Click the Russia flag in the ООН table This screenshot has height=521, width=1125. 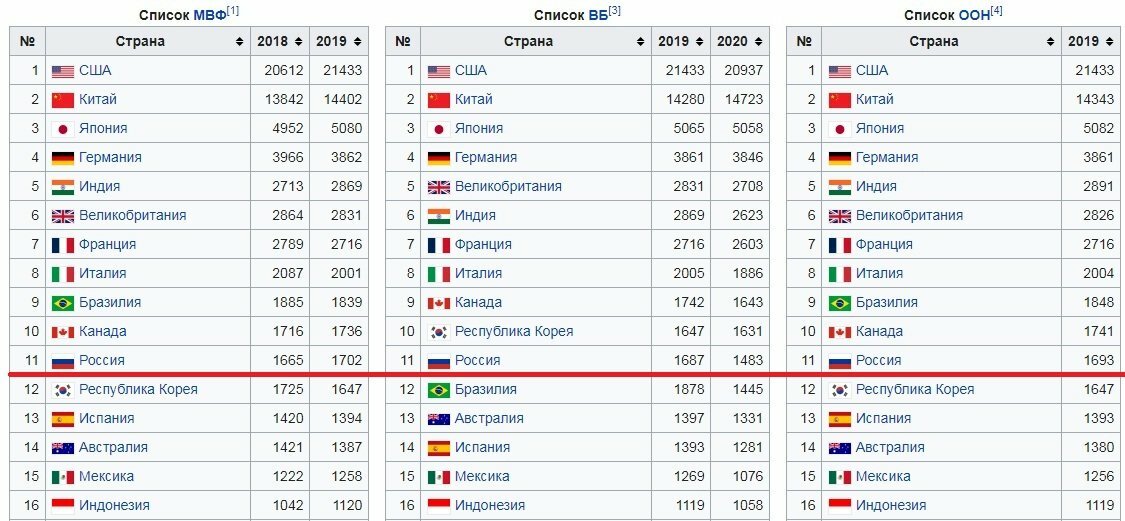(840, 361)
